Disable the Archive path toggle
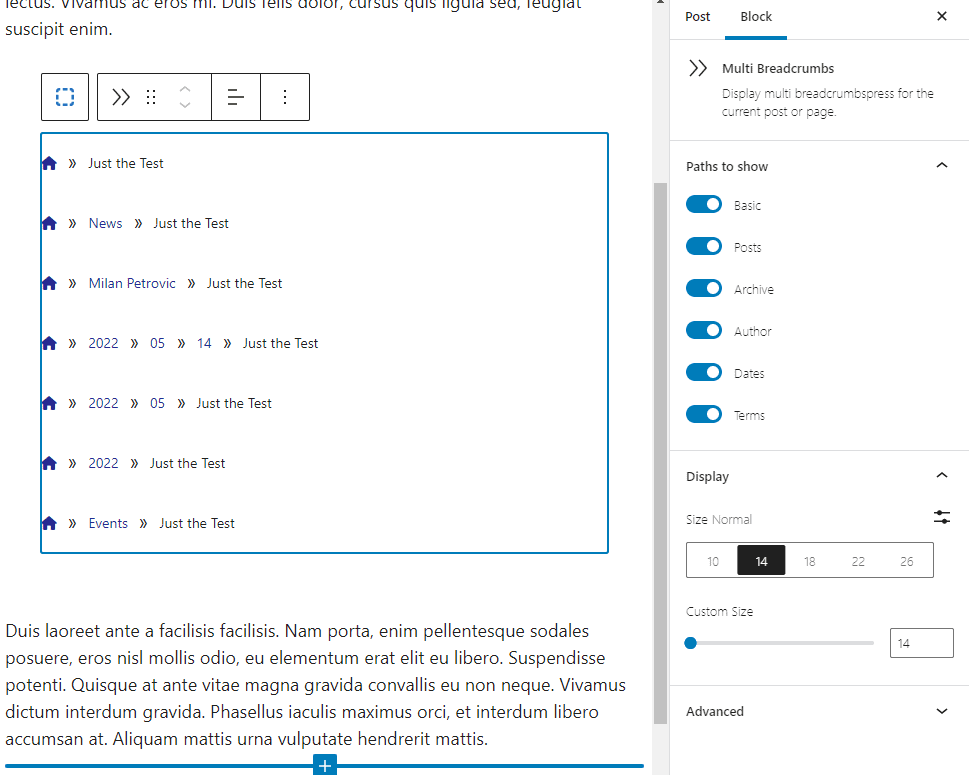Screen dimensions: 969x775 coord(703,289)
